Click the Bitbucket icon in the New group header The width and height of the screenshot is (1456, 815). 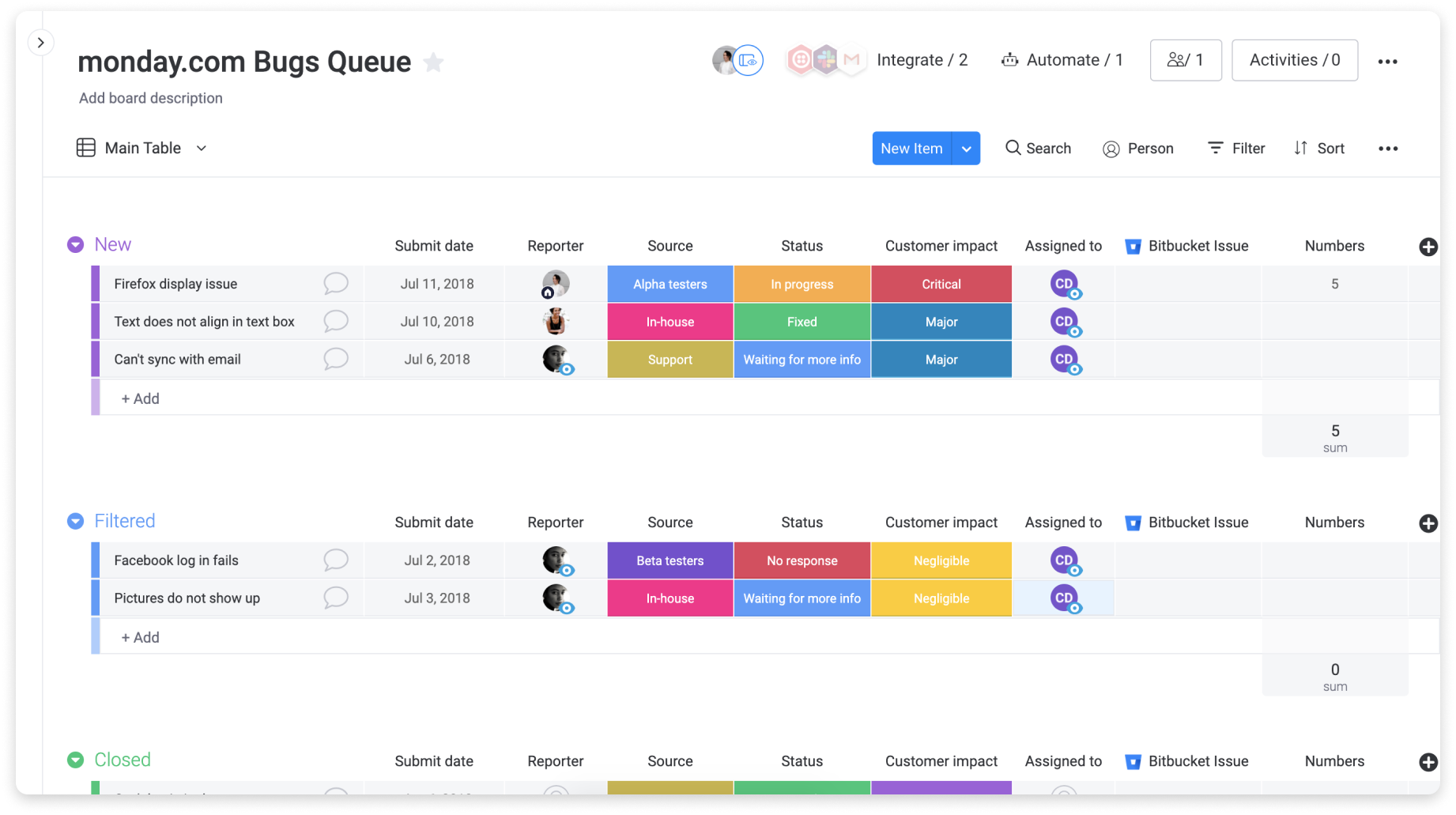1133,247
